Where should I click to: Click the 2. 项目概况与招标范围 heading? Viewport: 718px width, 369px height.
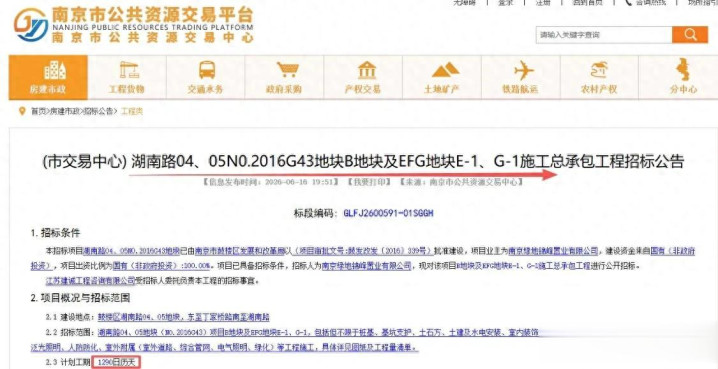click(x=81, y=298)
